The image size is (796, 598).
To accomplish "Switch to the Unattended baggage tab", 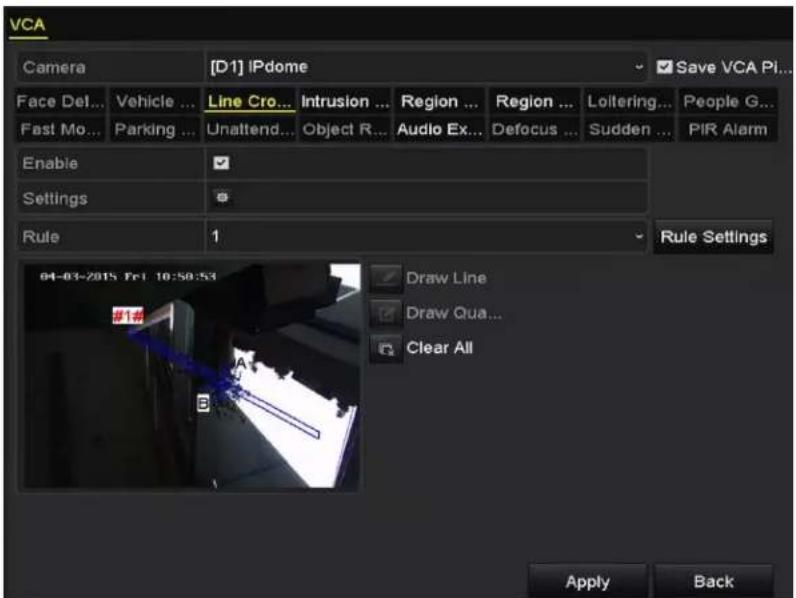I will pos(250,129).
